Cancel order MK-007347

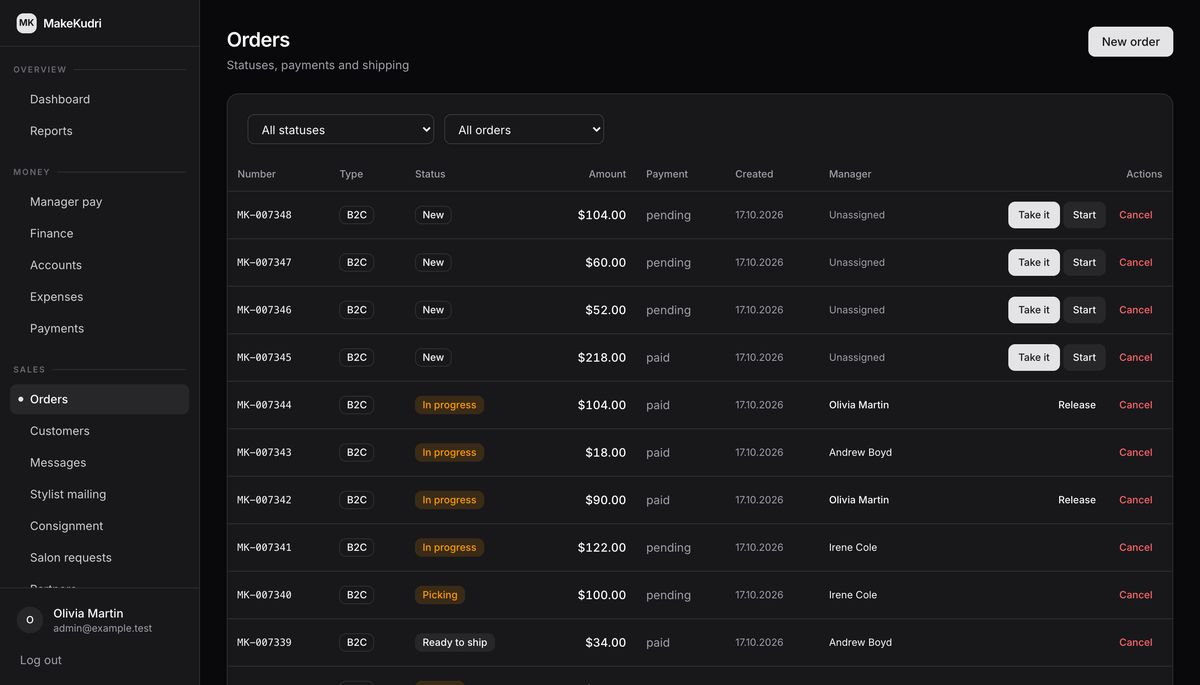(1136, 262)
